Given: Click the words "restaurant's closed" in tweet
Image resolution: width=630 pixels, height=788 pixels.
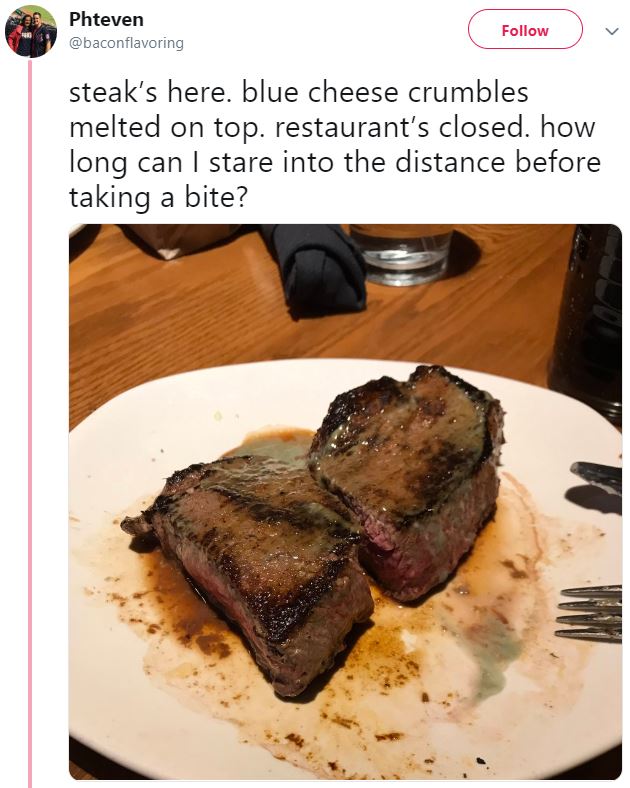Looking at the screenshot, I should (x=402, y=128).
